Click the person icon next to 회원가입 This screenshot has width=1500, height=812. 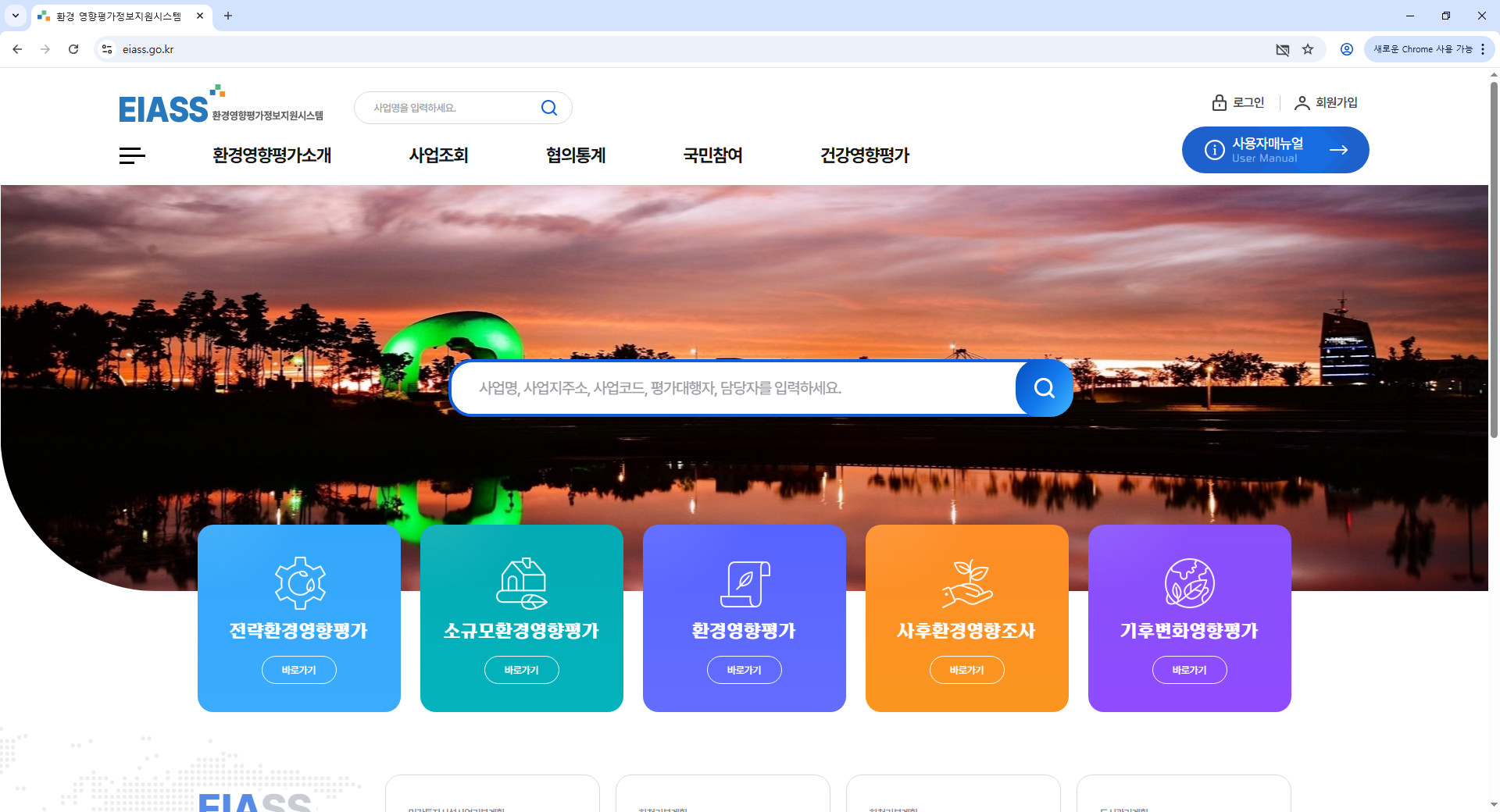pos(1302,102)
